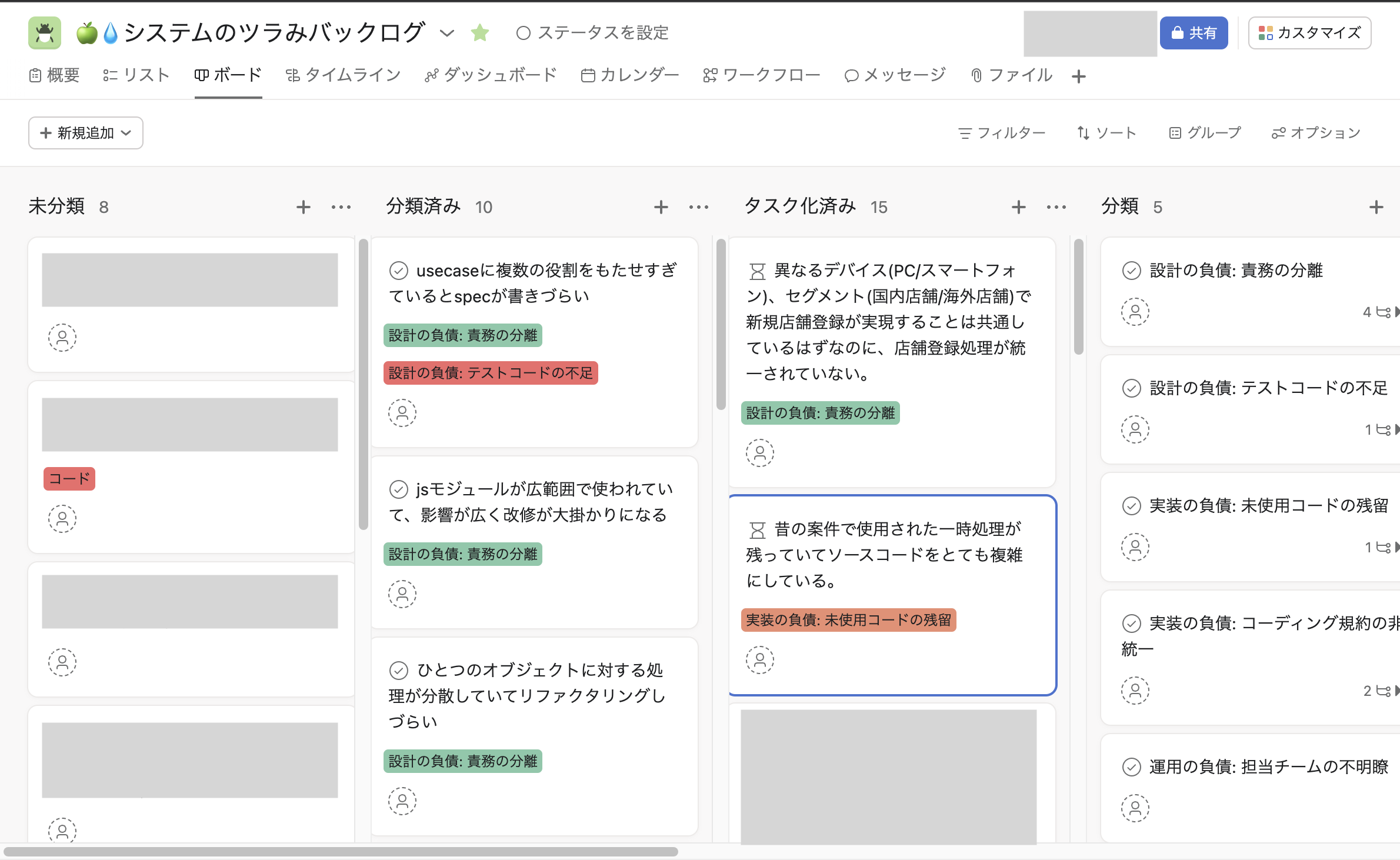Open more actions for 分類済み column

(x=699, y=207)
